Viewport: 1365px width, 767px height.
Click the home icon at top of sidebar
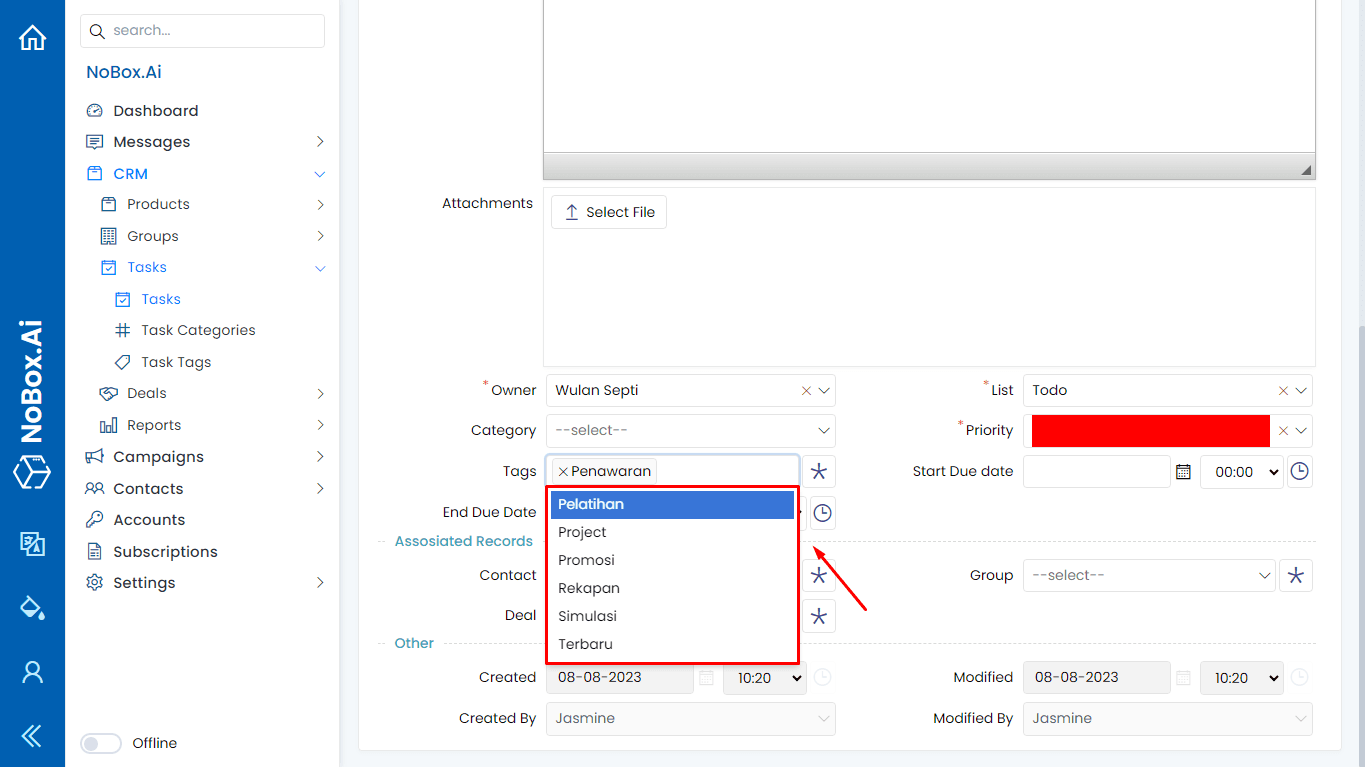click(x=32, y=36)
